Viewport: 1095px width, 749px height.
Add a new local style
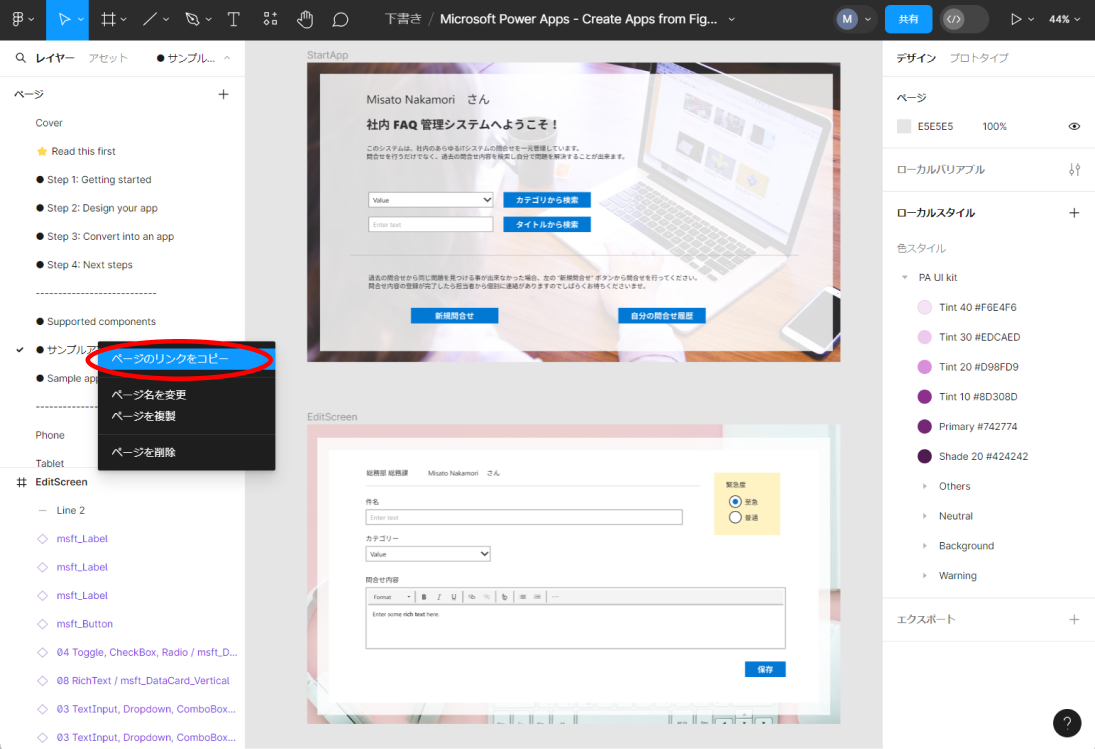click(1074, 213)
